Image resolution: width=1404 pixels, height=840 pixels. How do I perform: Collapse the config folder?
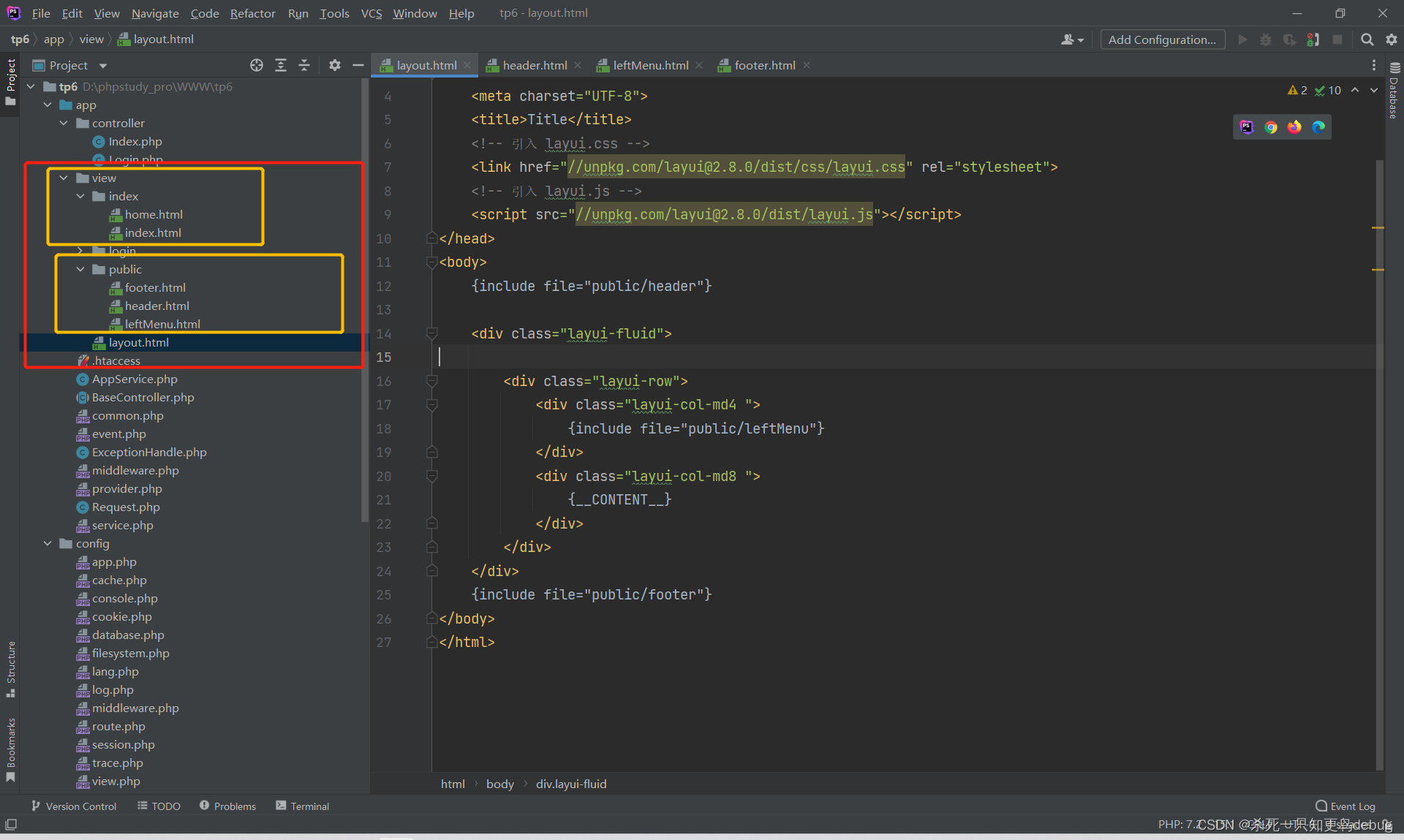click(48, 543)
